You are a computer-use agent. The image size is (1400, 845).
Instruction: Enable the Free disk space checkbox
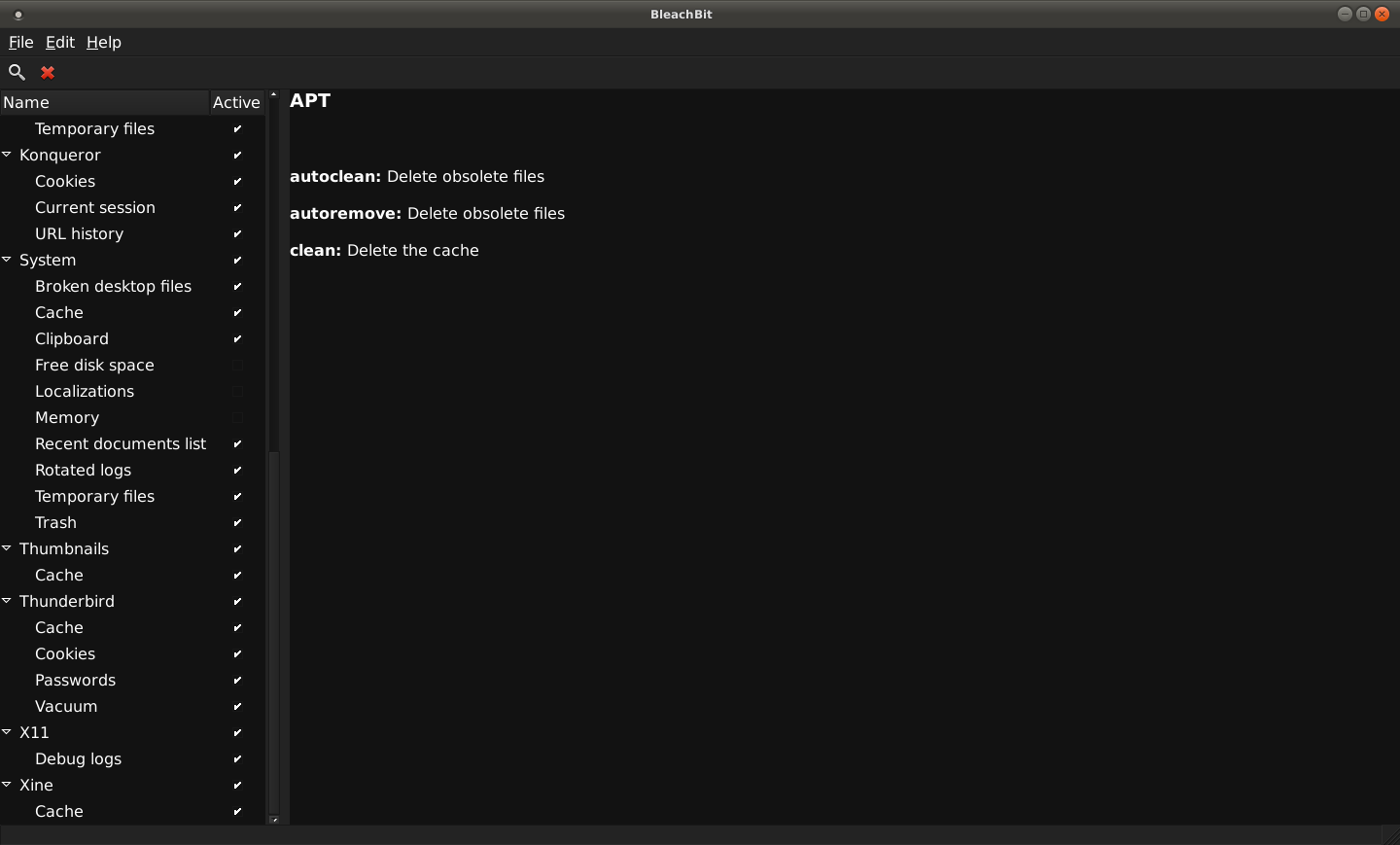tap(237, 366)
